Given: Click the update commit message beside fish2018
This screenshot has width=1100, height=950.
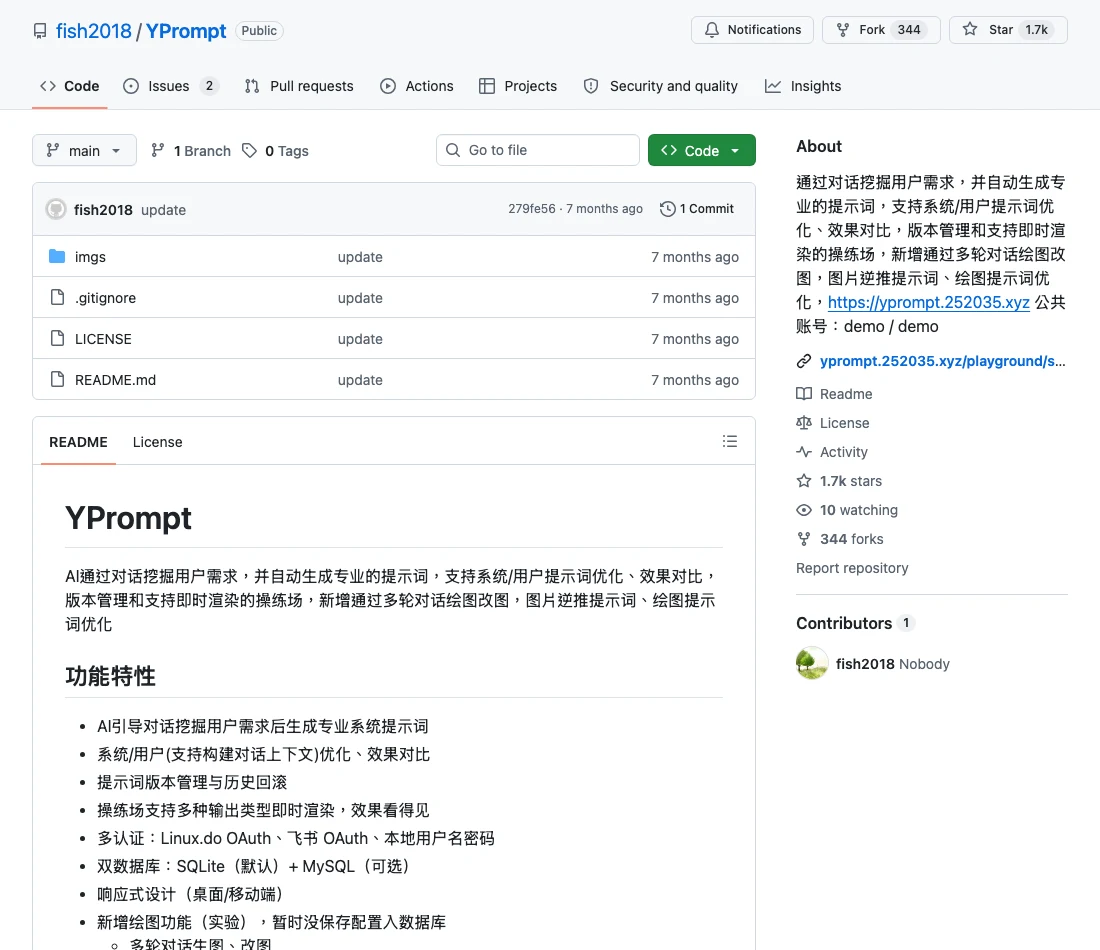Looking at the screenshot, I should pos(163,210).
